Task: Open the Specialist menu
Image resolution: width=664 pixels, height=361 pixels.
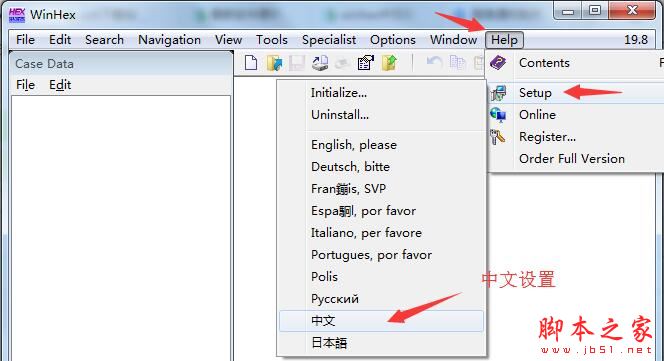Action: coord(329,40)
